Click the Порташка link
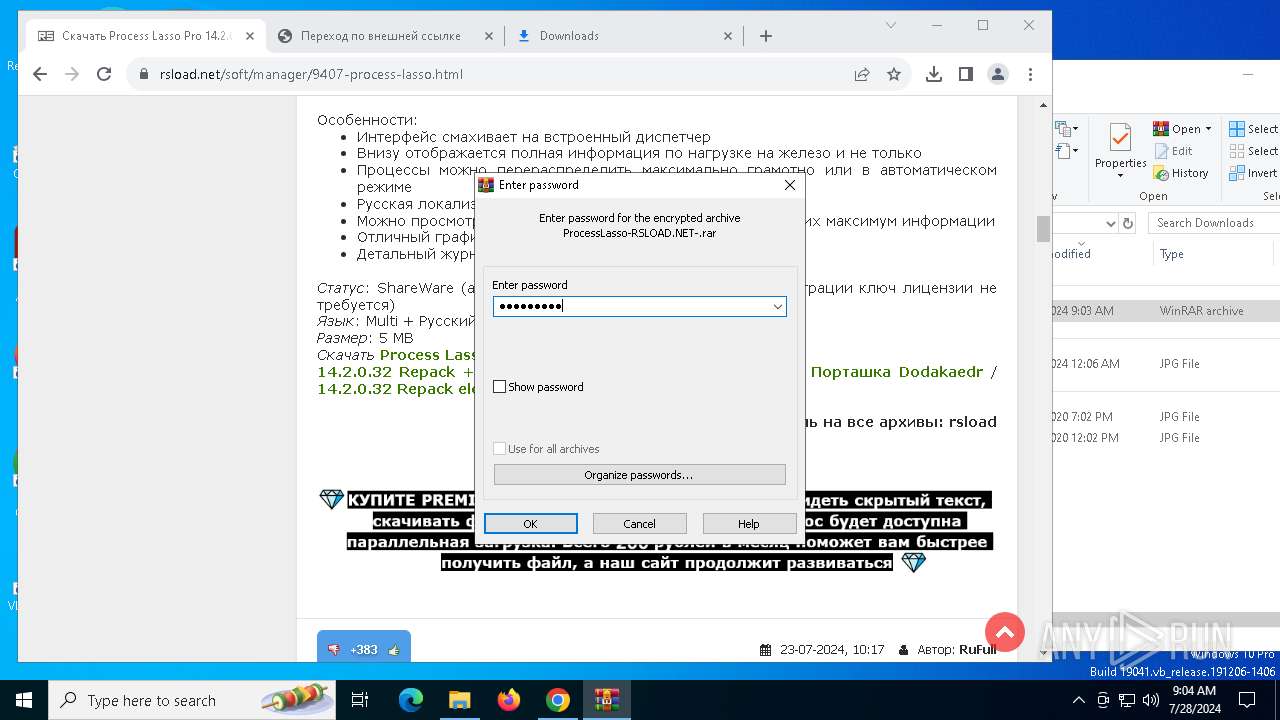 pos(850,372)
